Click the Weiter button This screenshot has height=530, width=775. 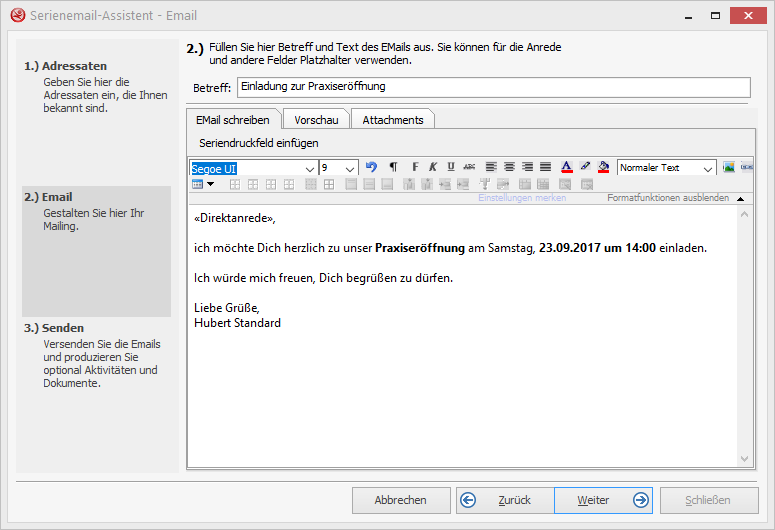pos(602,500)
